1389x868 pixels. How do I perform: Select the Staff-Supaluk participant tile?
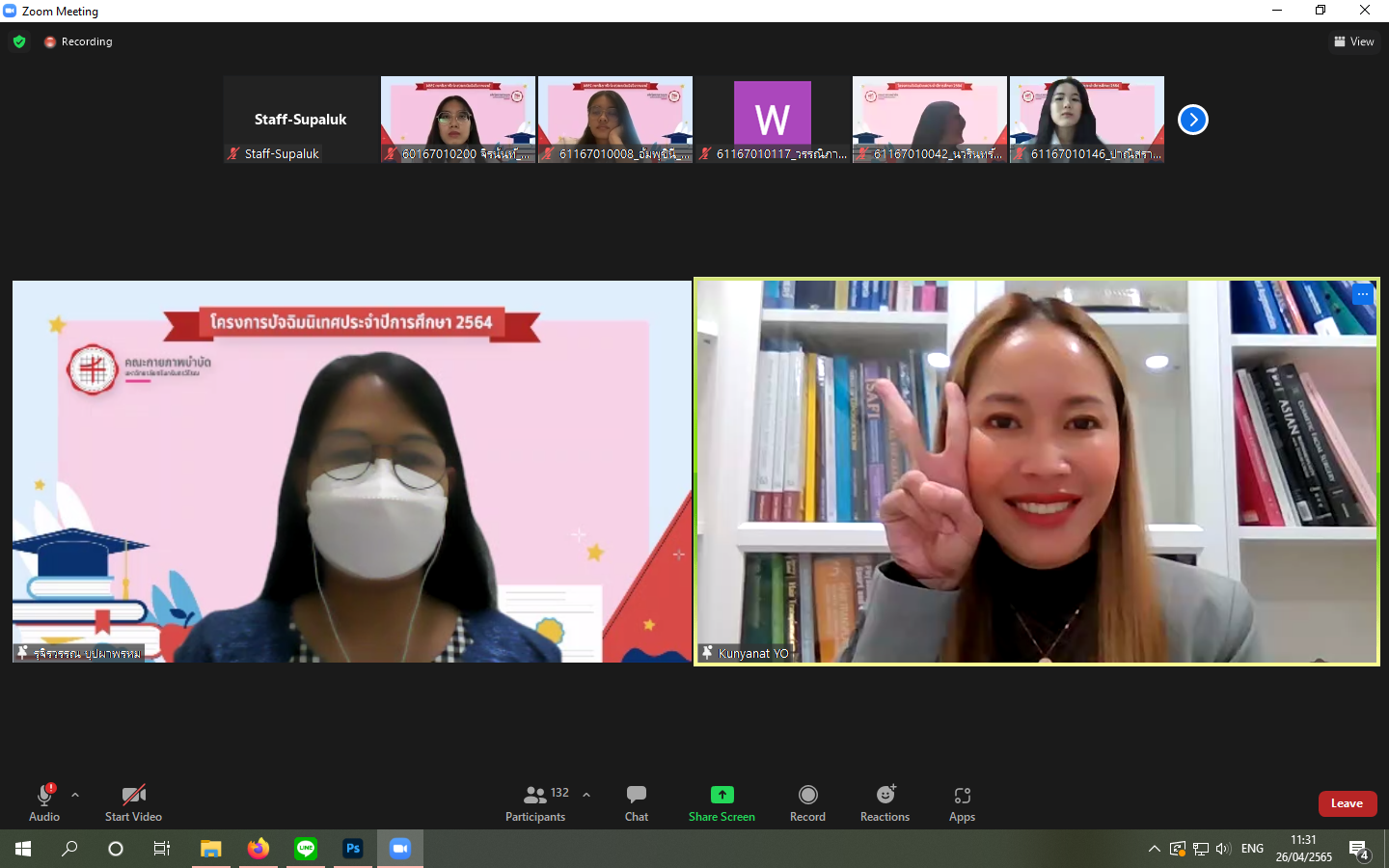point(301,120)
